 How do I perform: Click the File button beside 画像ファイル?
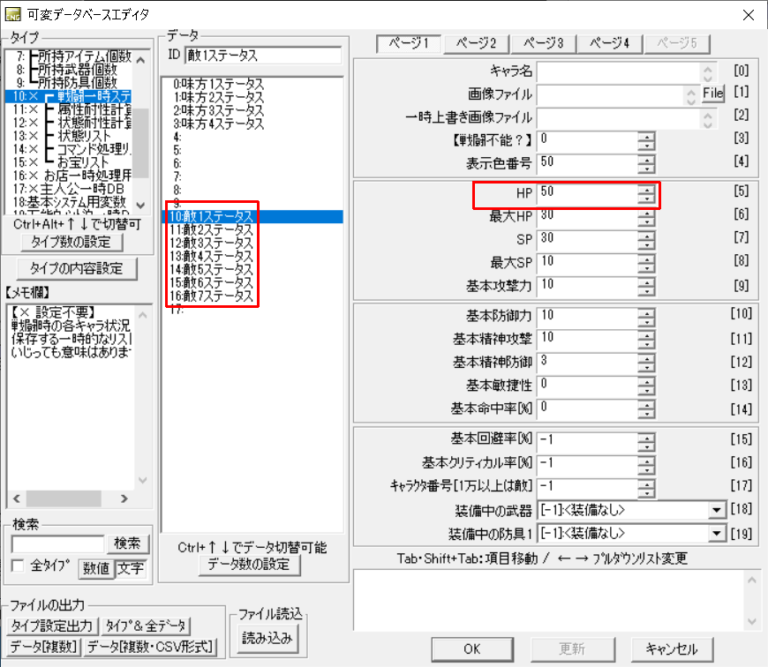pyautogui.click(x=712, y=94)
